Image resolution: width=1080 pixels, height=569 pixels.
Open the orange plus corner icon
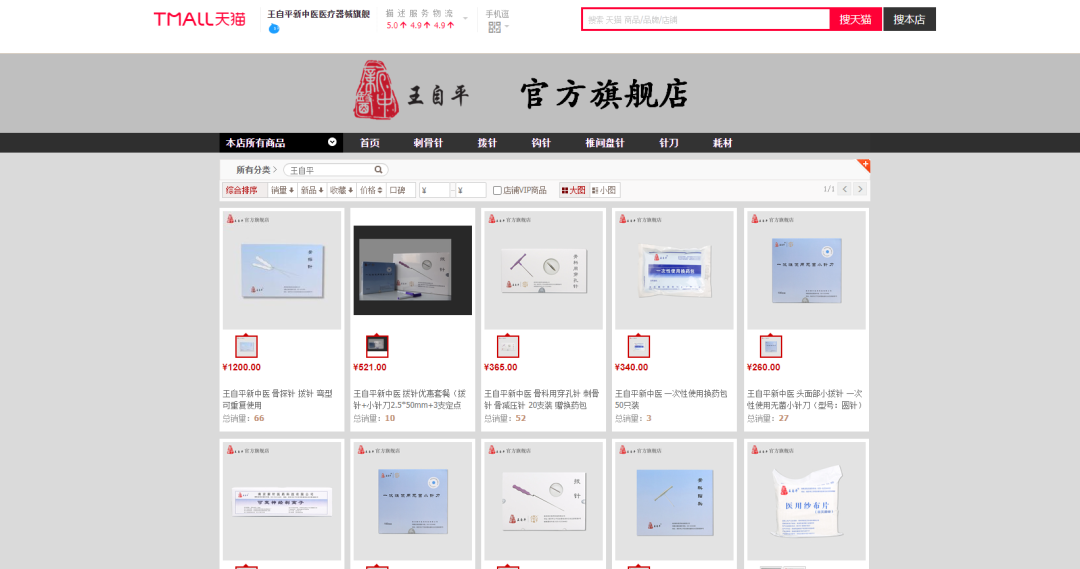point(864,165)
